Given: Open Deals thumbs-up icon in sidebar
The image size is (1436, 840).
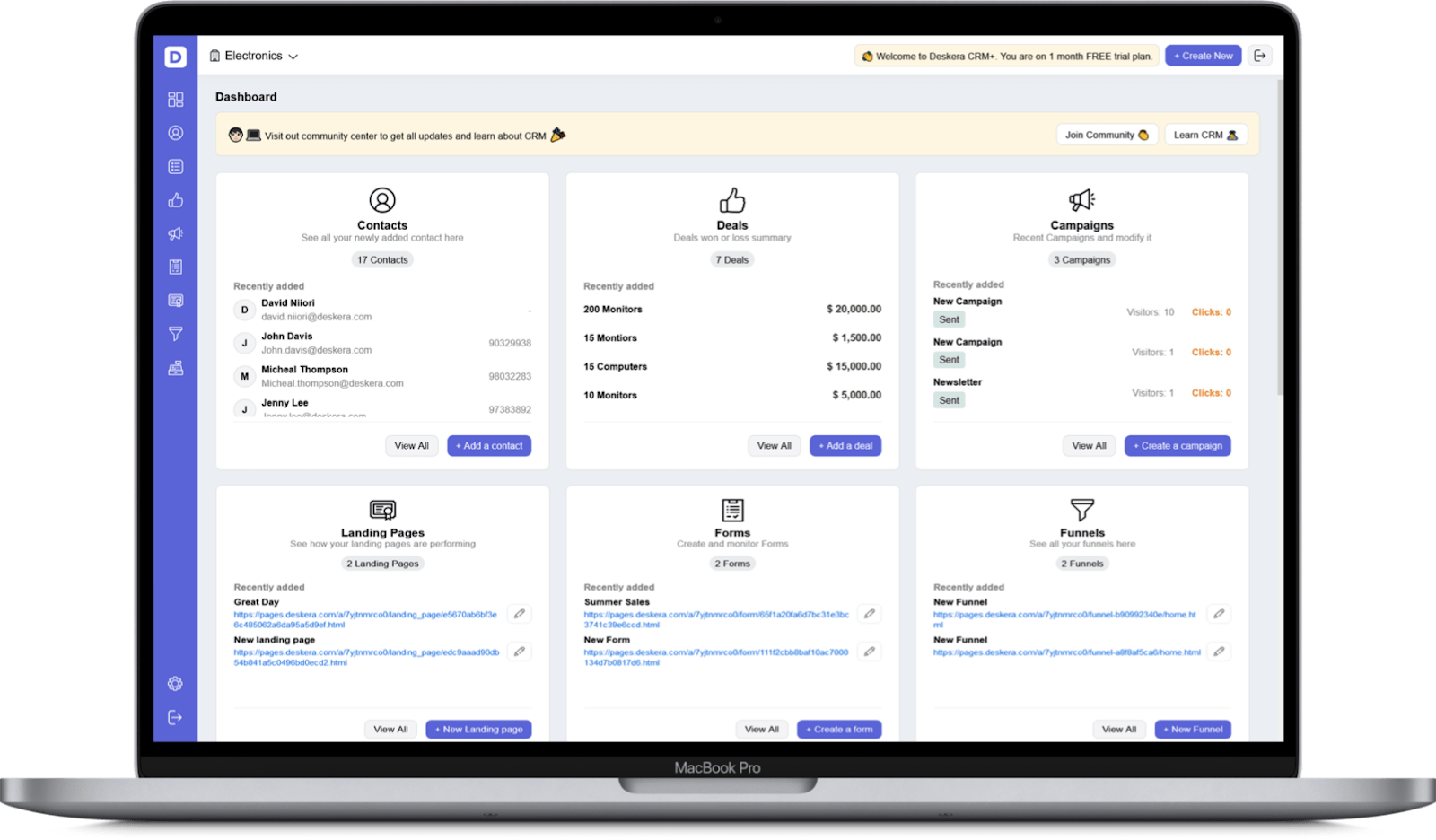Looking at the screenshot, I should (176, 200).
